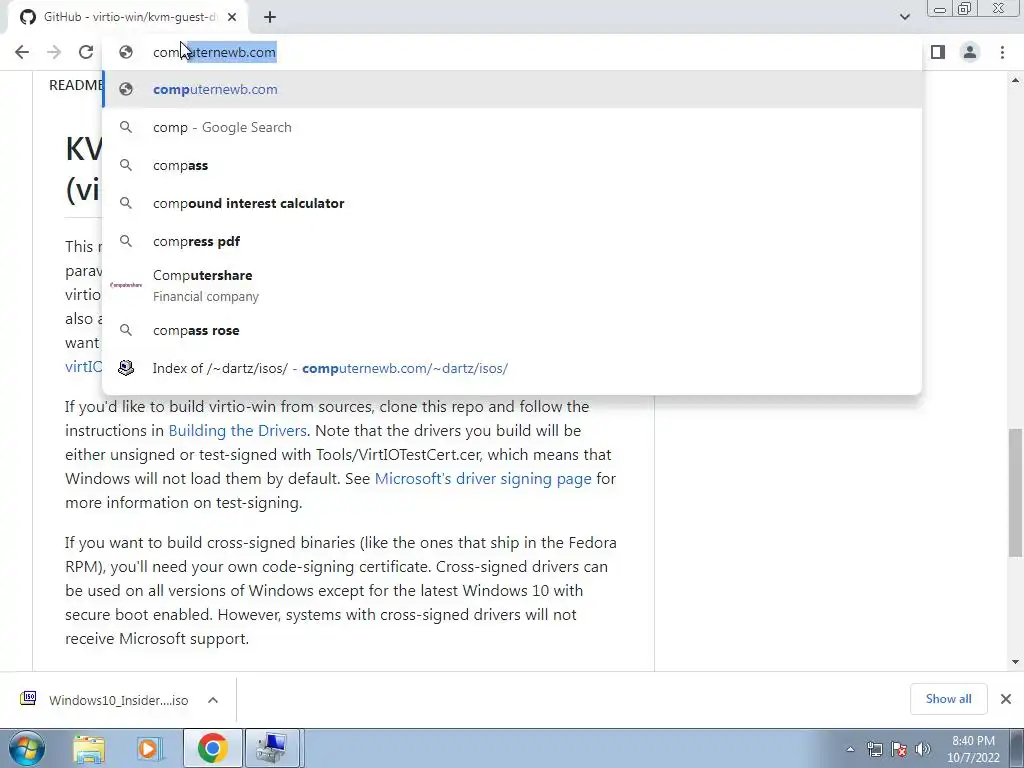Toggle the Chrome side panel icon
1024x768 pixels.
(938, 52)
